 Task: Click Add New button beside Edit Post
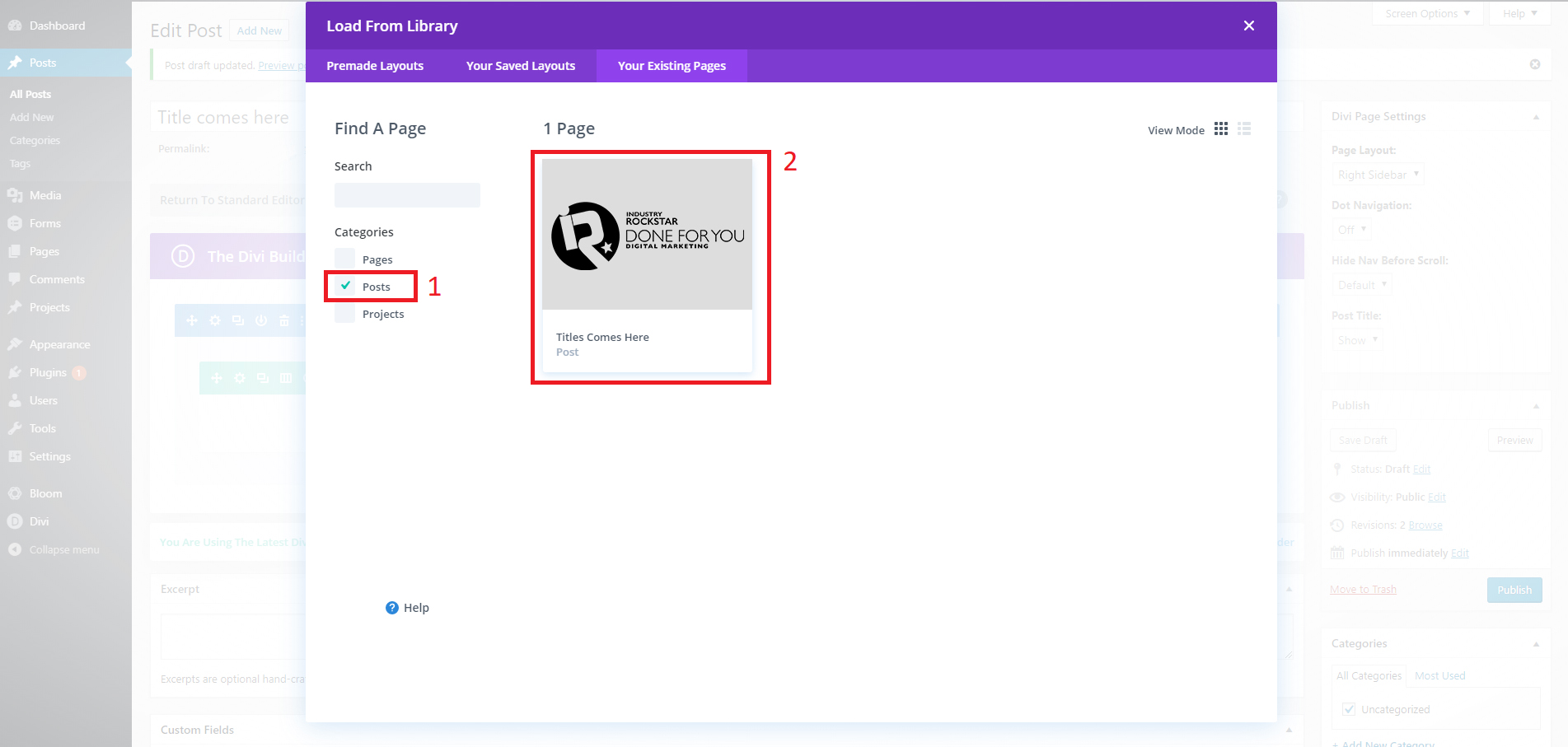point(260,30)
